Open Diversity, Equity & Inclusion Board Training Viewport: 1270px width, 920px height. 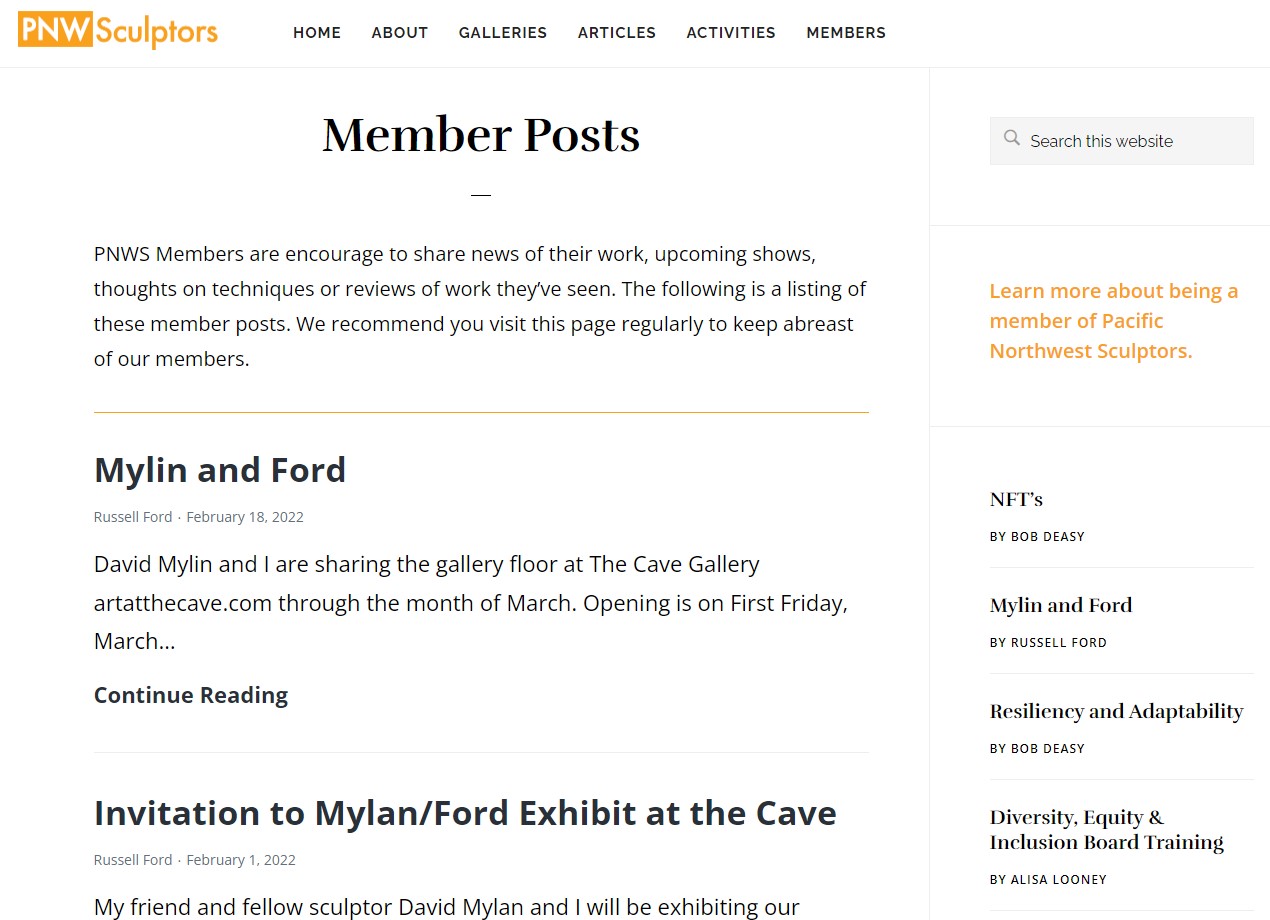point(1107,830)
